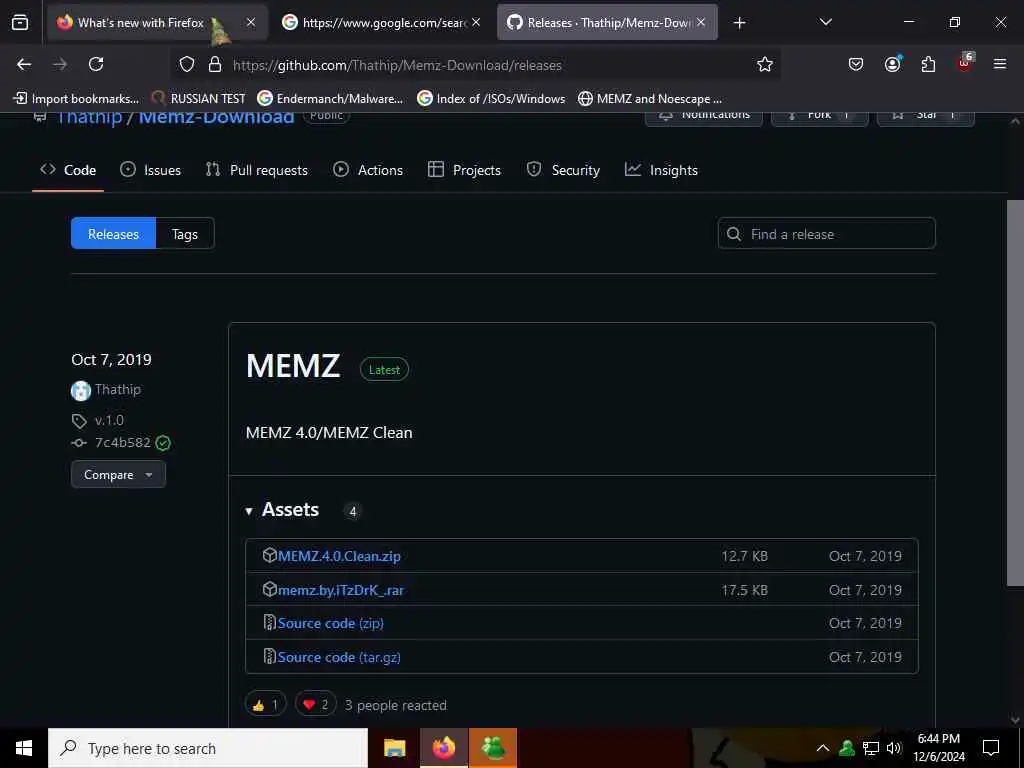Open the repository Code tab

pyautogui.click(x=68, y=170)
